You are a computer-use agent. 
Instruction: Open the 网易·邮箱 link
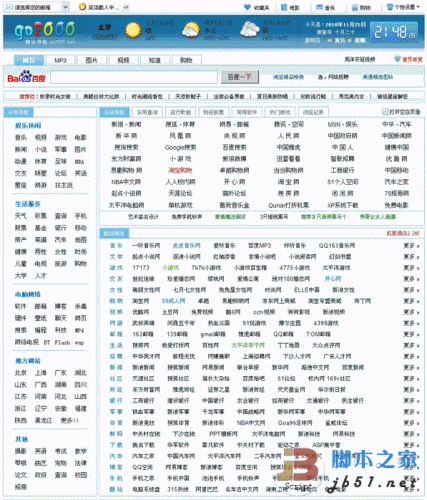point(234,124)
